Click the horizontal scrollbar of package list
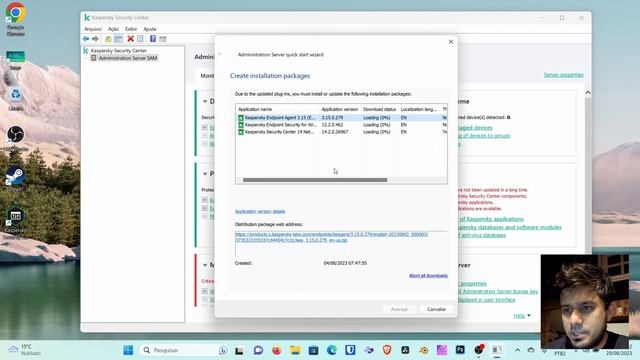 coord(315,180)
